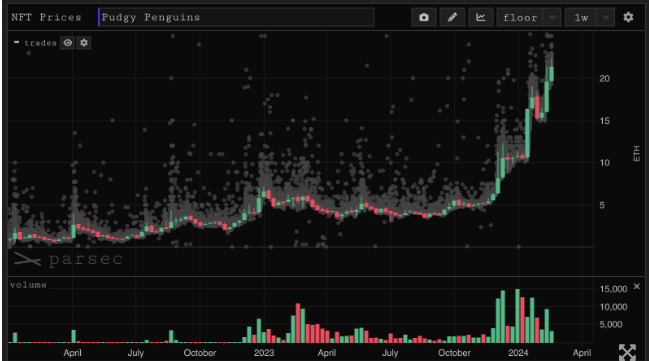
Task: Focus the Pudgy Penguins search field
Action: point(236,17)
